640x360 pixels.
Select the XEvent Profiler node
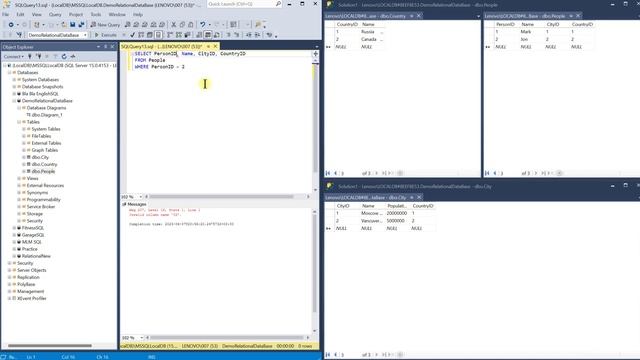(x=31, y=298)
